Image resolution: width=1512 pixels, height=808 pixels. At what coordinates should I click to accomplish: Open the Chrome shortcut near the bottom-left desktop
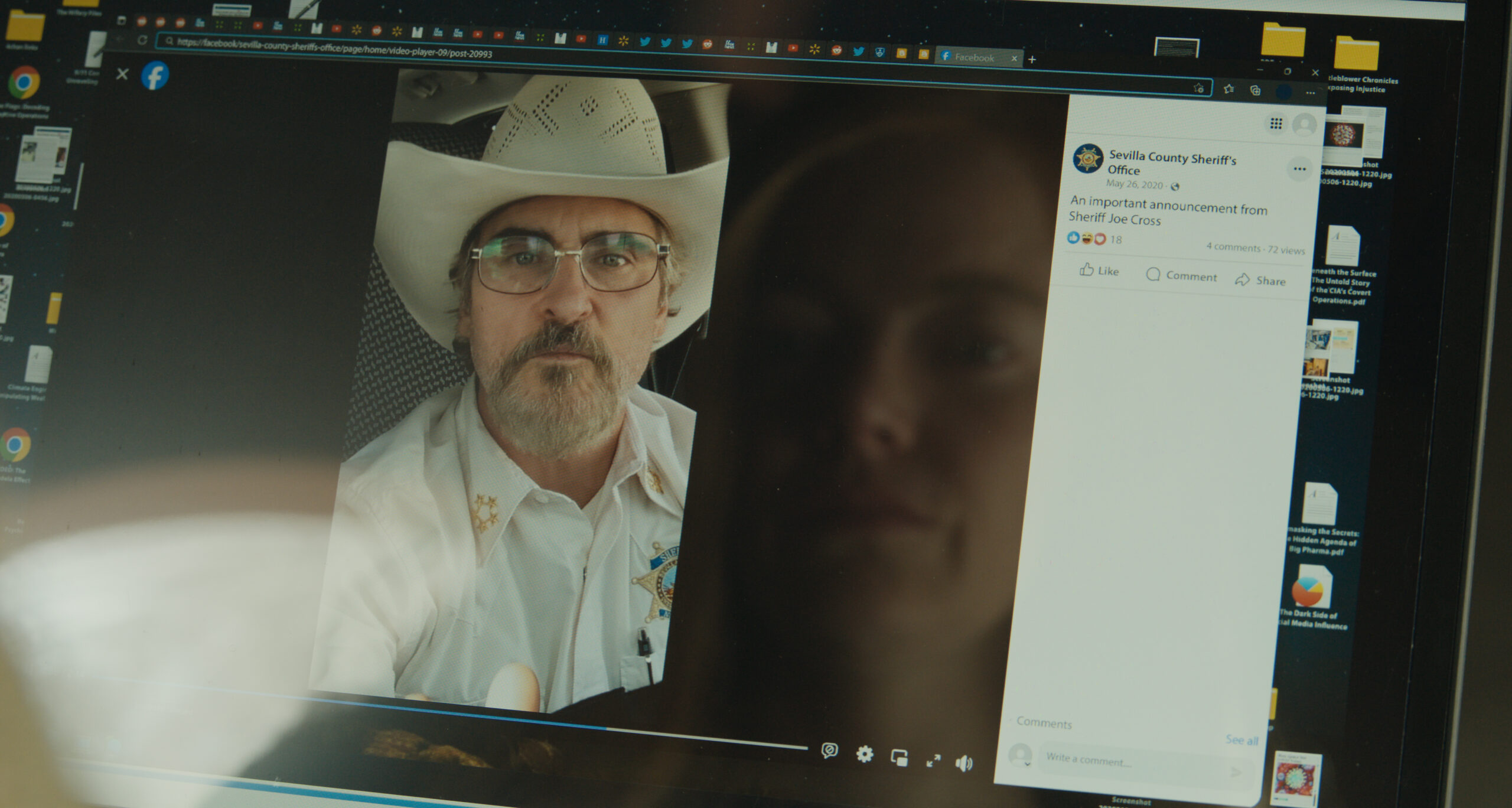click(x=14, y=445)
